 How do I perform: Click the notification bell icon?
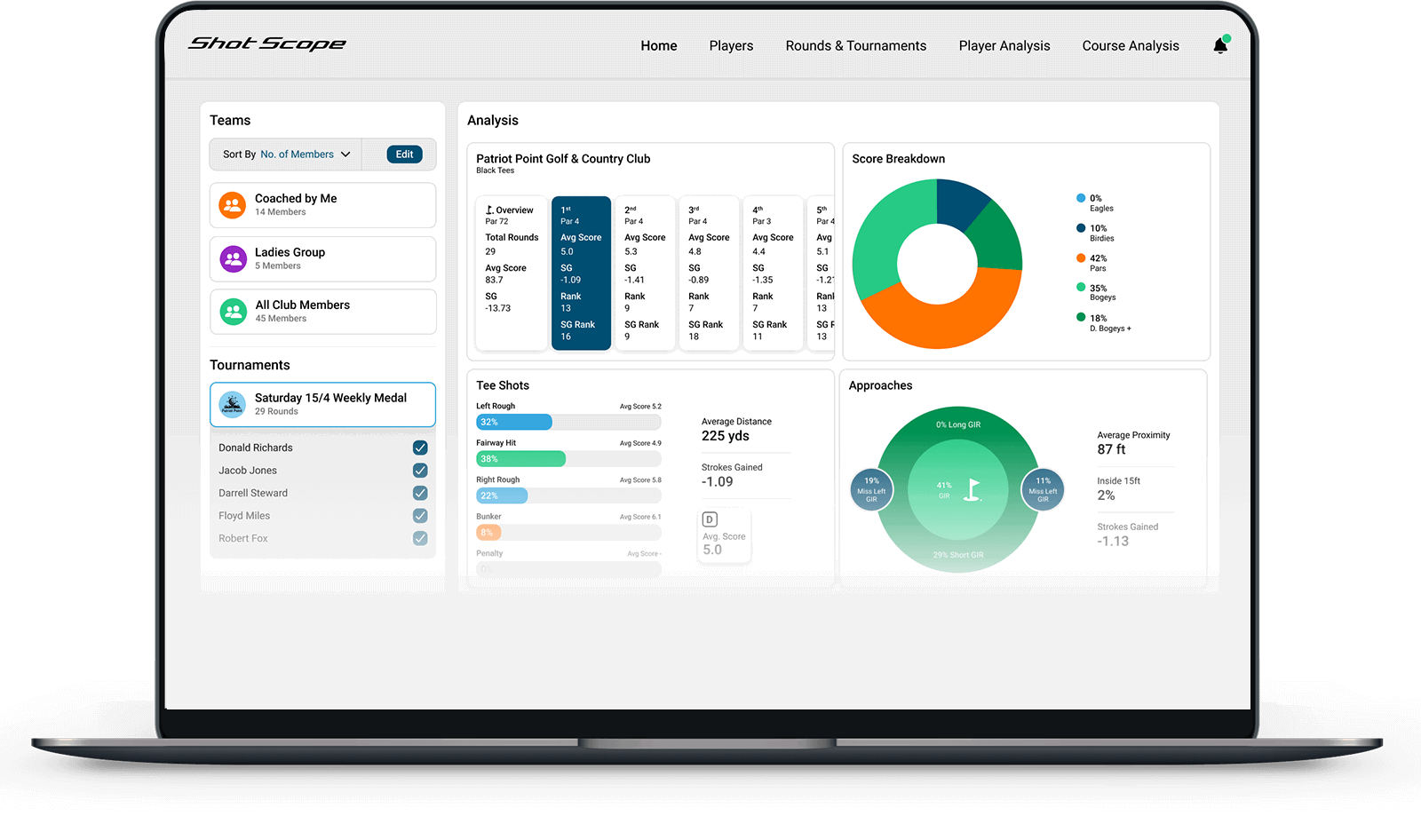pyautogui.click(x=1220, y=45)
